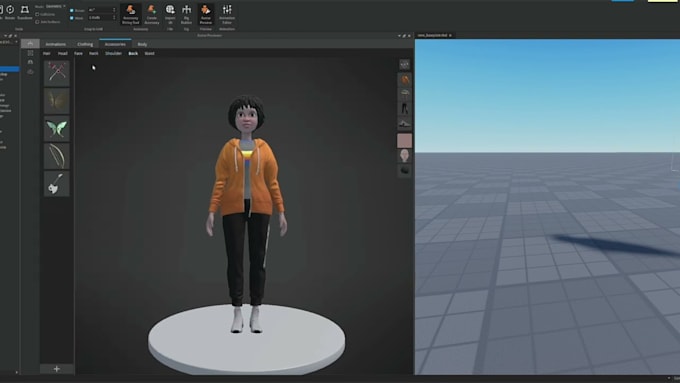Select the baseplate viewport document tab
Image resolution: width=680 pixels, height=383 pixels.
(x=435, y=35)
